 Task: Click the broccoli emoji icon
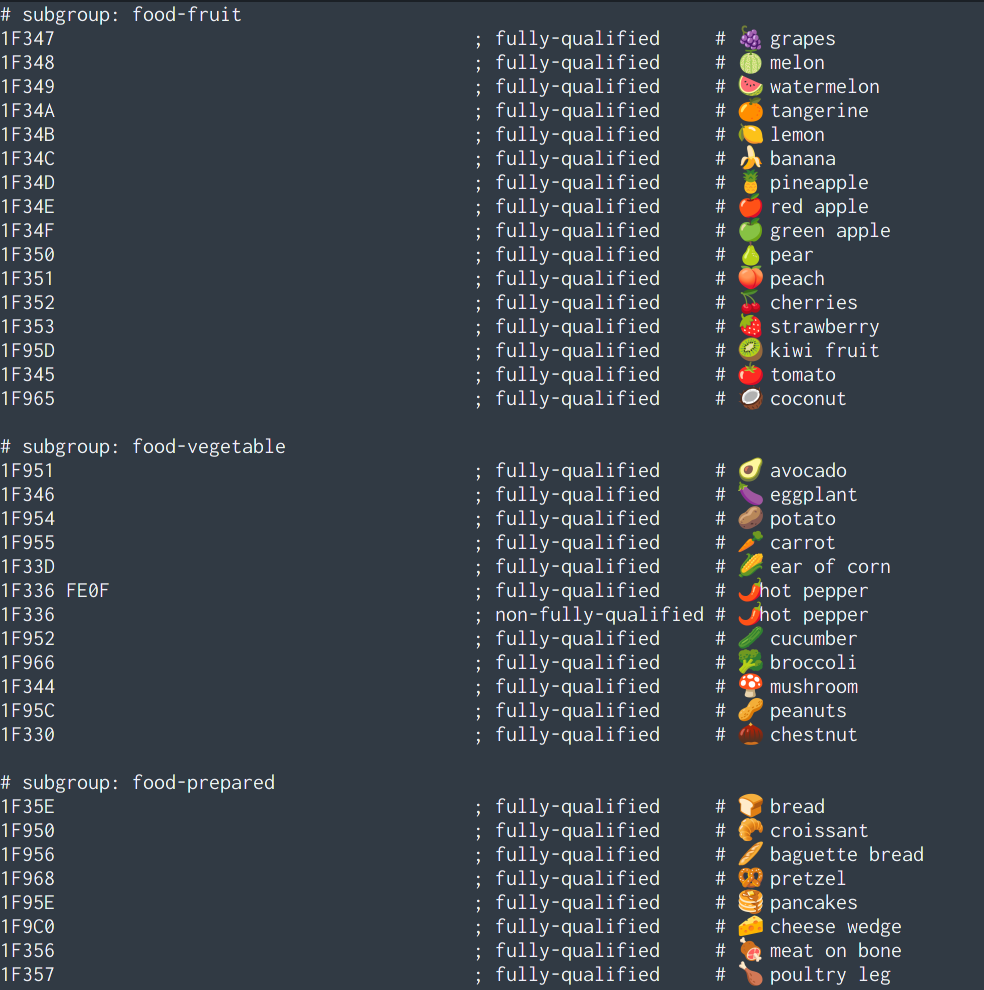pos(750,662)
